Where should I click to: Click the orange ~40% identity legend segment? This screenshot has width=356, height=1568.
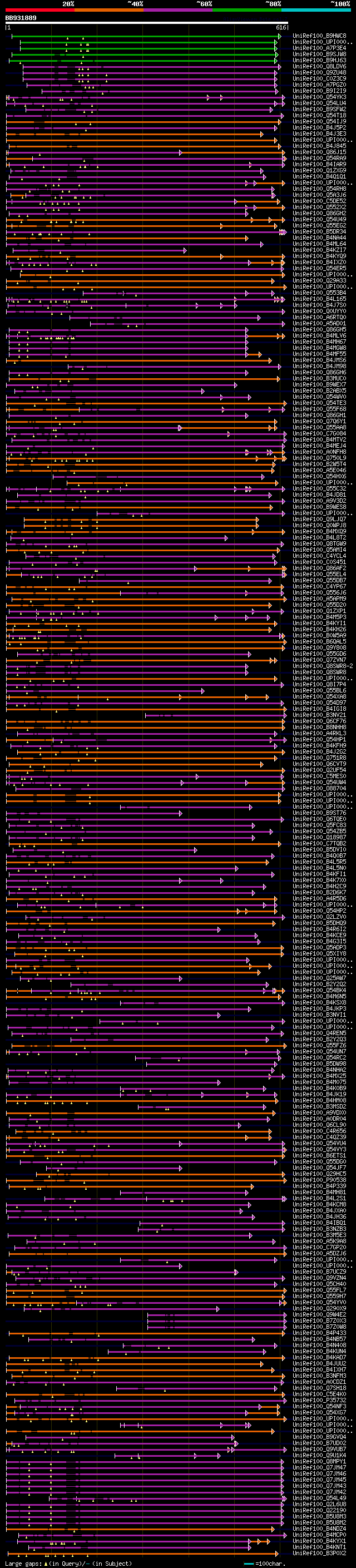coord(109,11)
